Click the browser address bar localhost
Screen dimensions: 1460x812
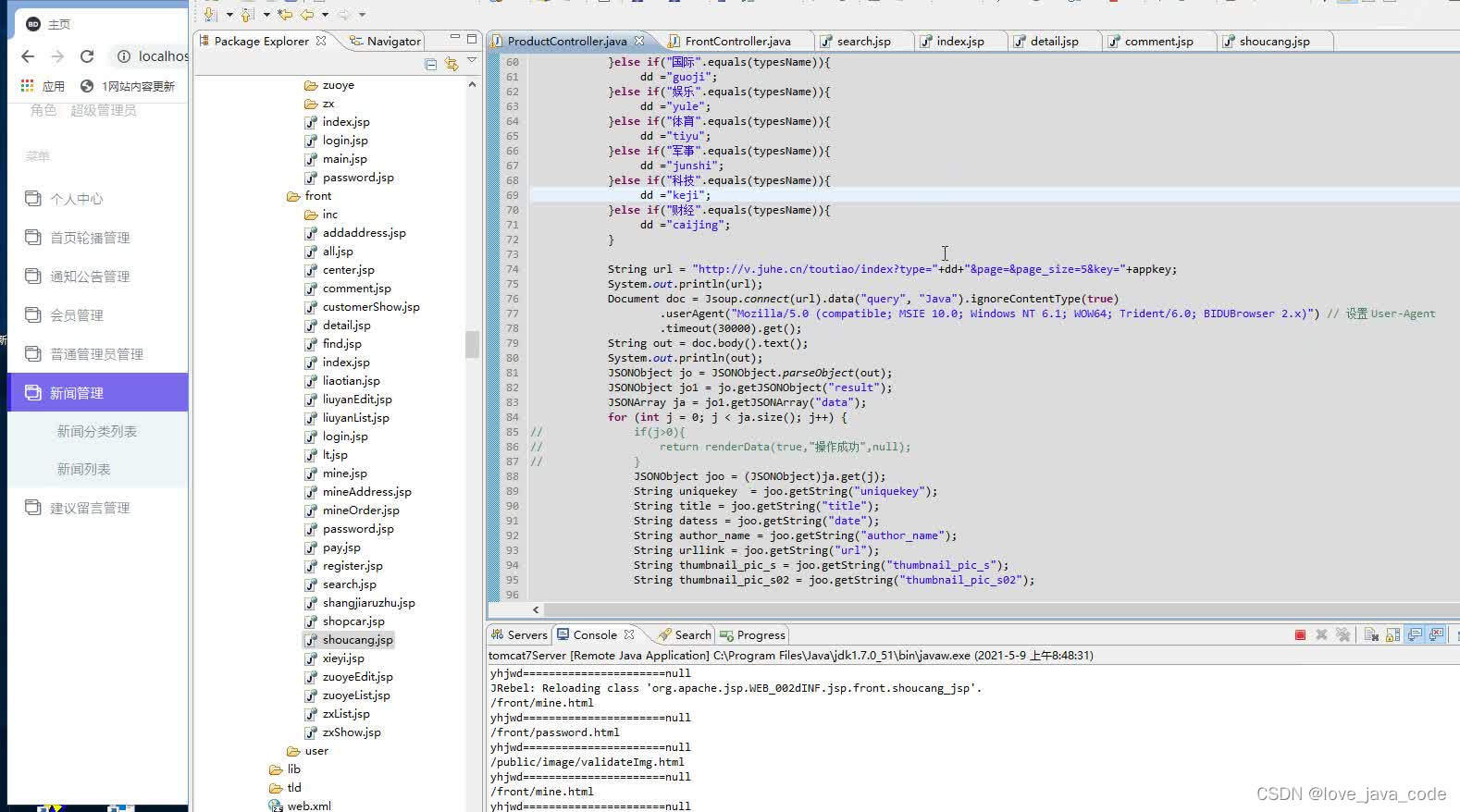163,56
